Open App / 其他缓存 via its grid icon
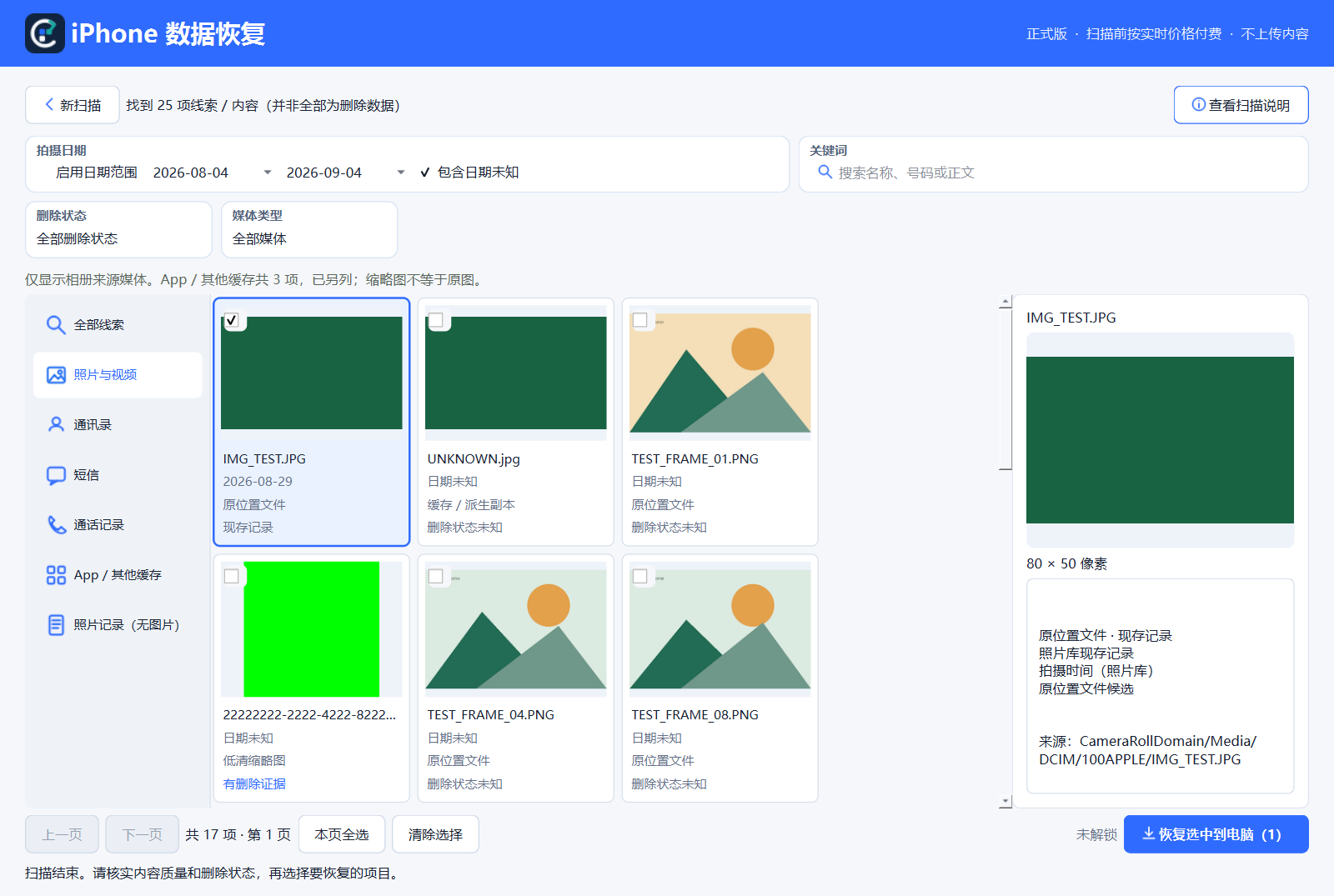Image resolution: width=1334 pixels, height=896 pixels. point(56,575)
